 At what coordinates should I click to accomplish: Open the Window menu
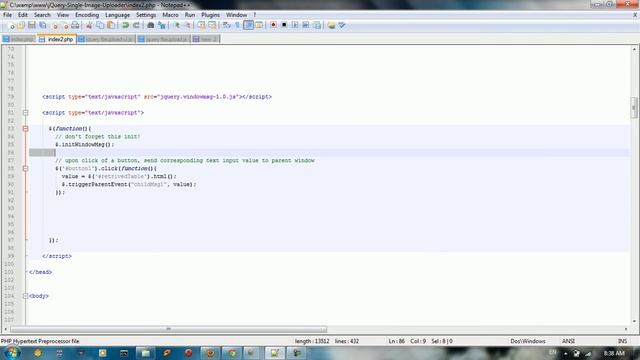coord(237,15)
